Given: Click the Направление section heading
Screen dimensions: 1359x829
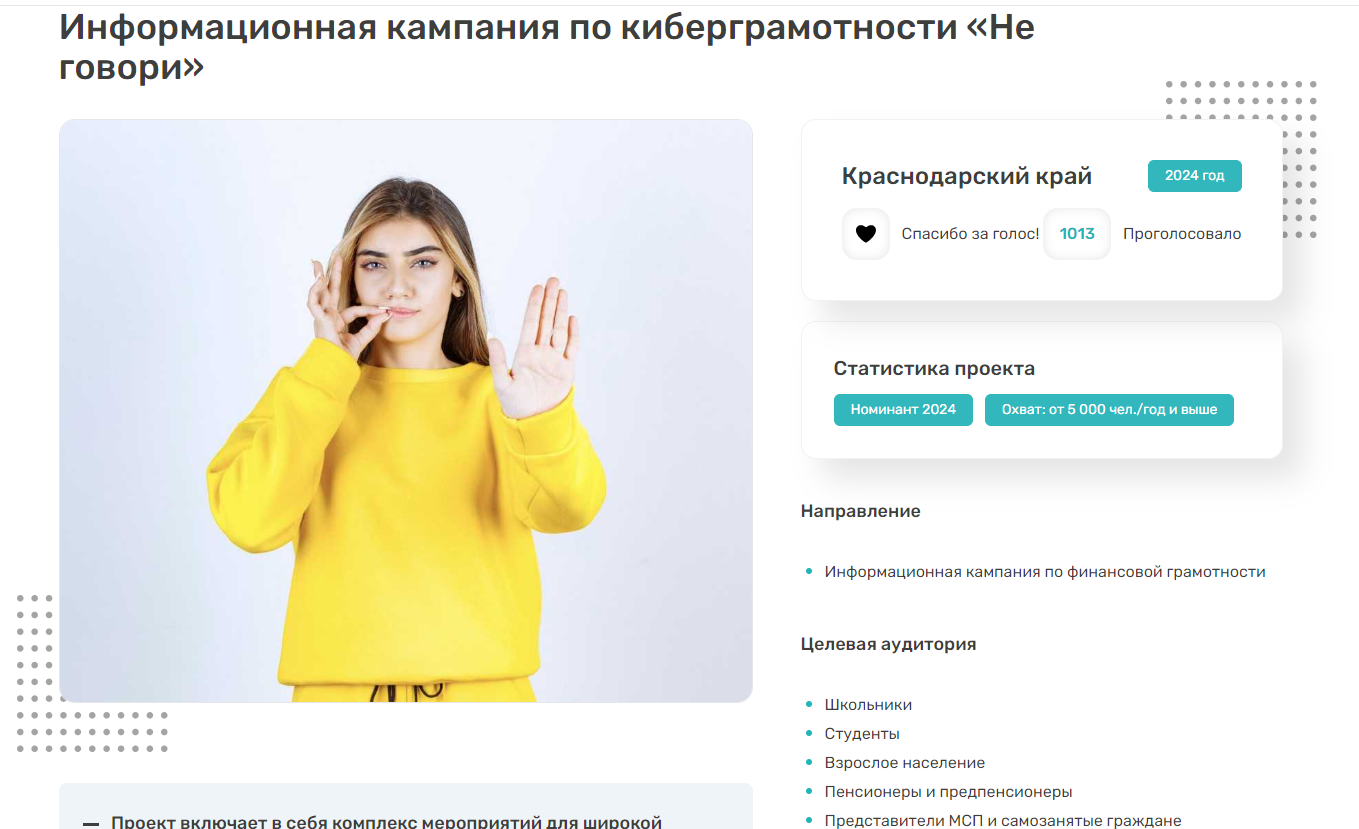Looking at the screenshot, I should click(x=860, y=511).
